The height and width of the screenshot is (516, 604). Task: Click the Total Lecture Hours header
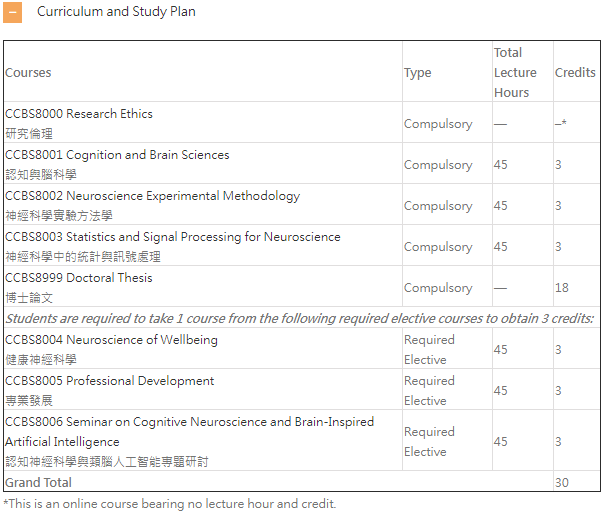[511, 73]
